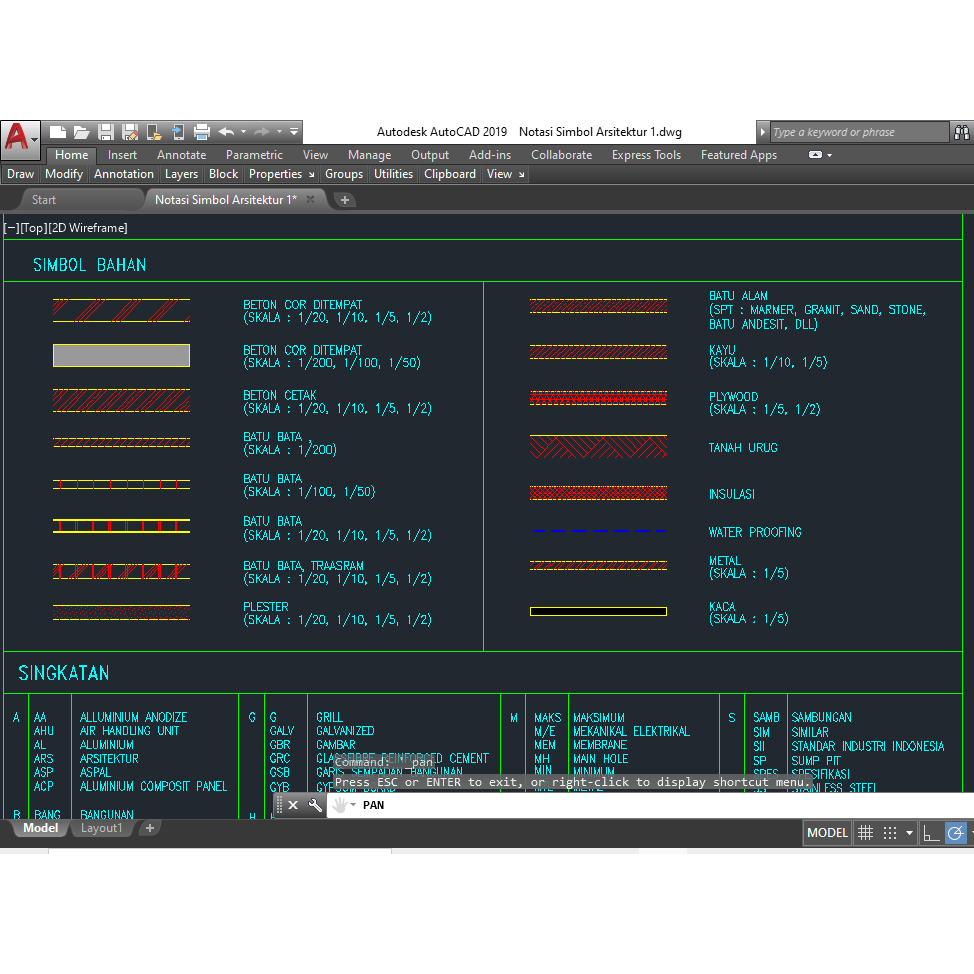Viewport: 974px width, 974px height.
Task: Expand the search options arrow
Action: point(763,132)
